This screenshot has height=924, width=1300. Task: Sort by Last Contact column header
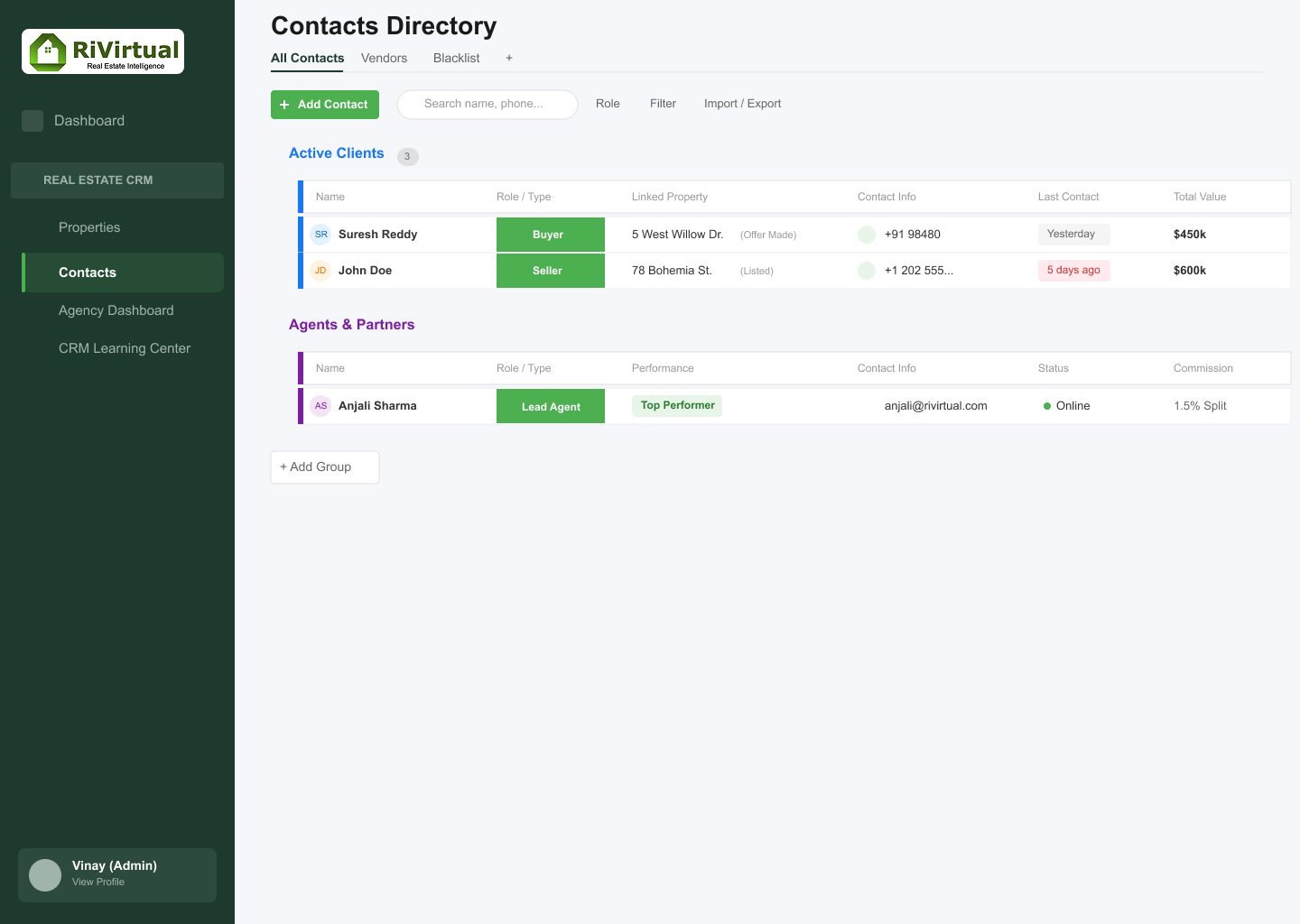(x=1068, y=197)
